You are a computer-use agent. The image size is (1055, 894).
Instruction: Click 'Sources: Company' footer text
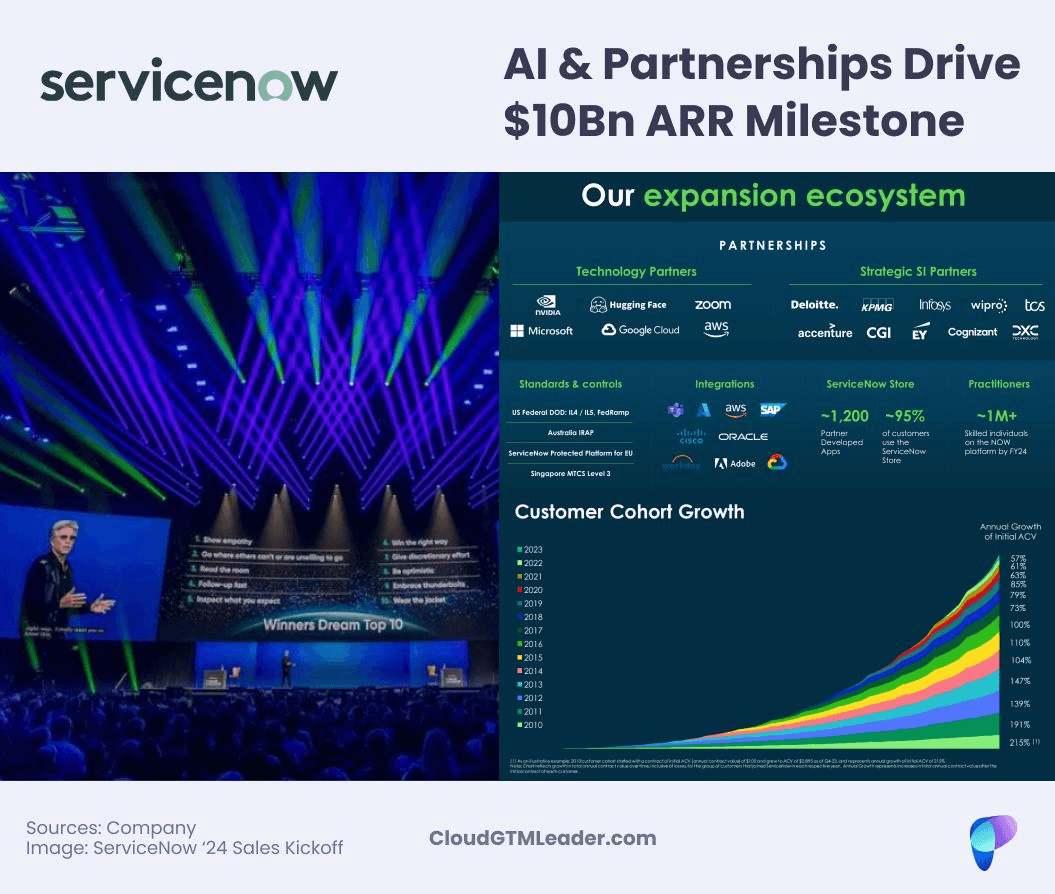pos(111,827)
